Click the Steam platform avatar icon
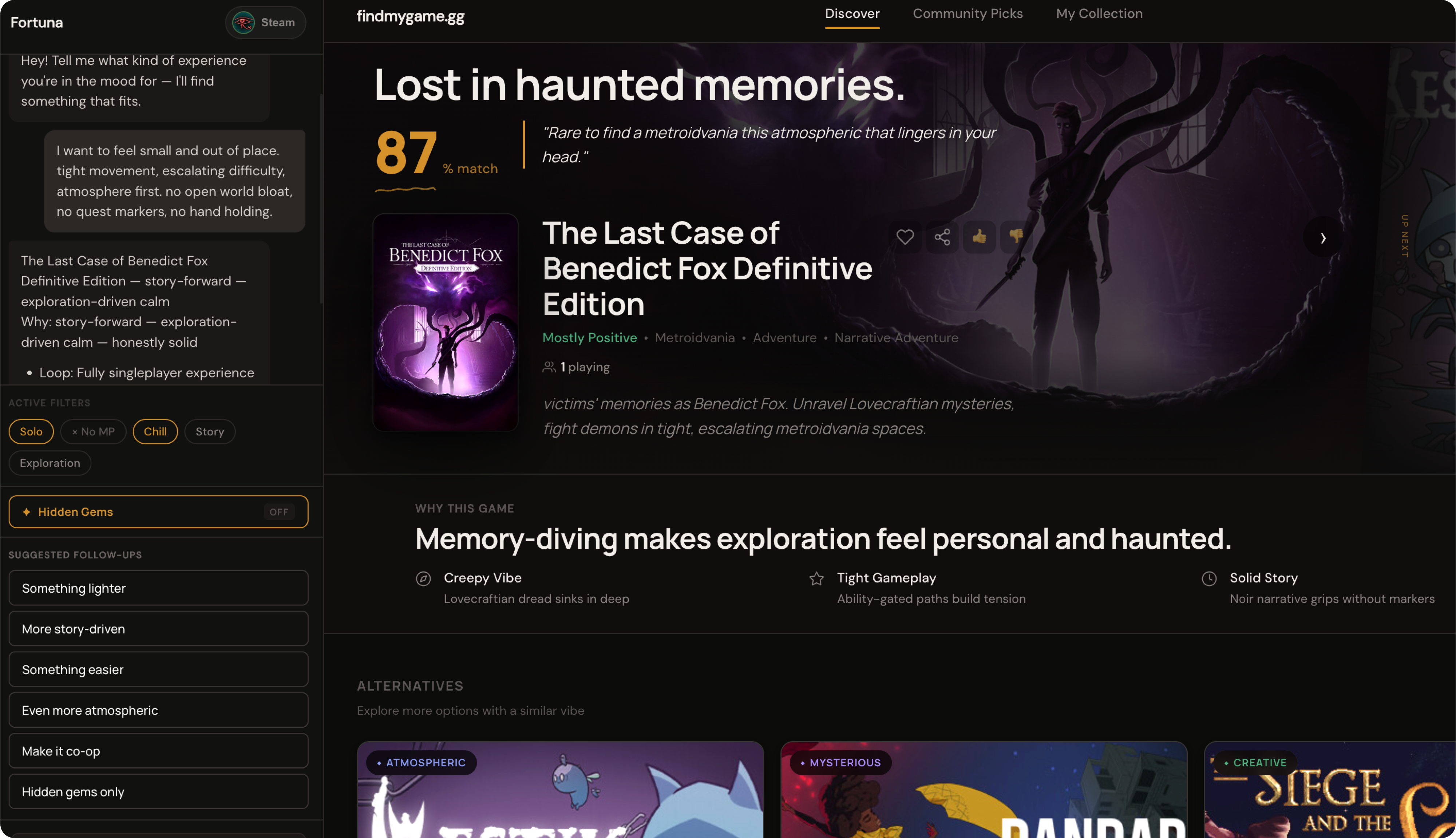 click(244, 23)
